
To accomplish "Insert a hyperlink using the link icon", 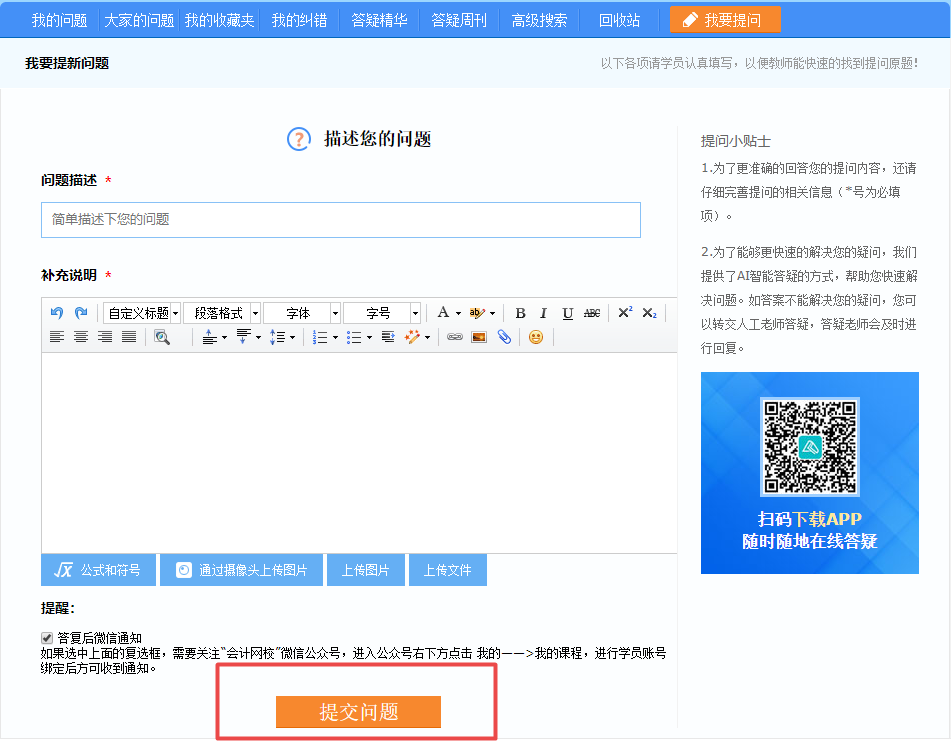I will coord(453,337).
